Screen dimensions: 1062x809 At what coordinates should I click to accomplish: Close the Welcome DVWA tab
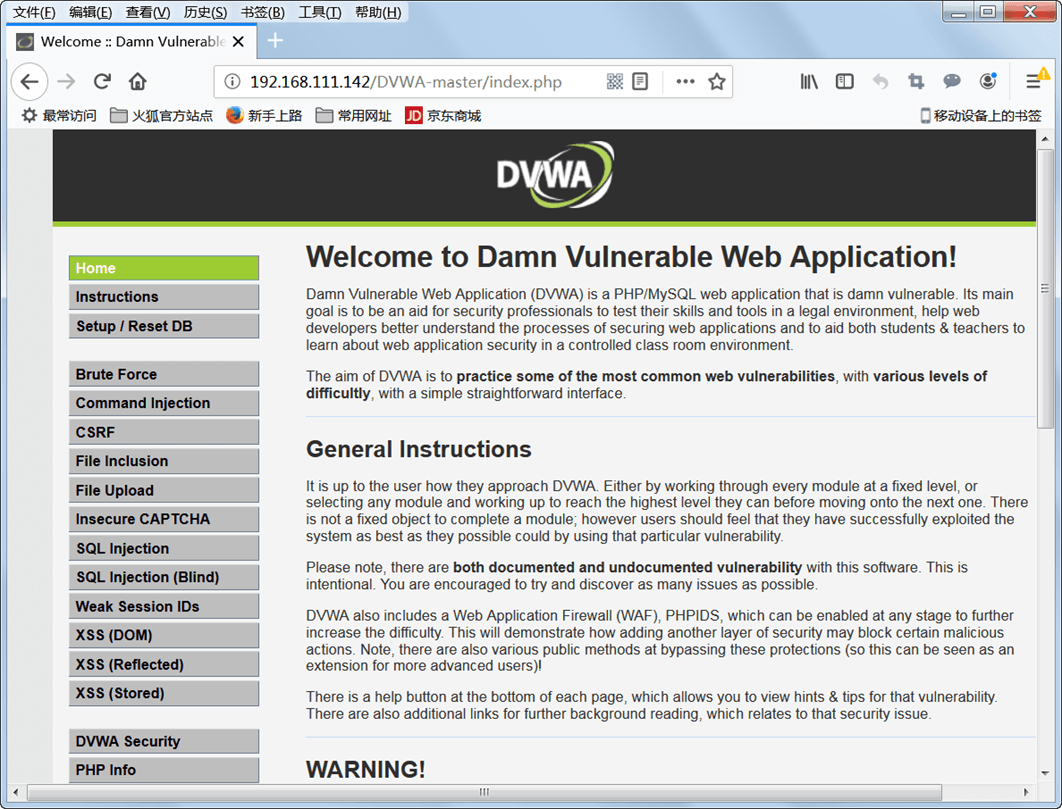238,41
